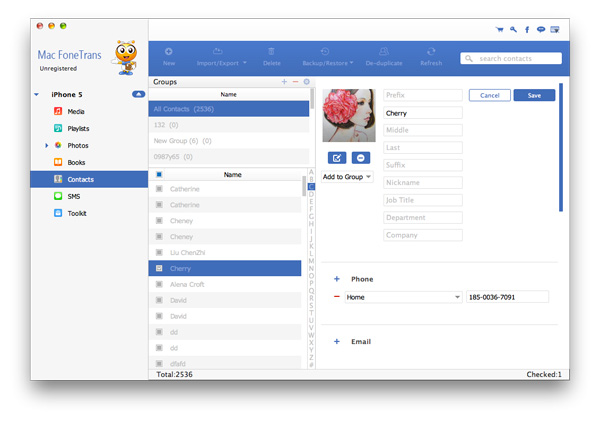Open Photos in the sidebar
This screenshot has height=422, width=600.
pyautogui.click(x=78, y=145)
